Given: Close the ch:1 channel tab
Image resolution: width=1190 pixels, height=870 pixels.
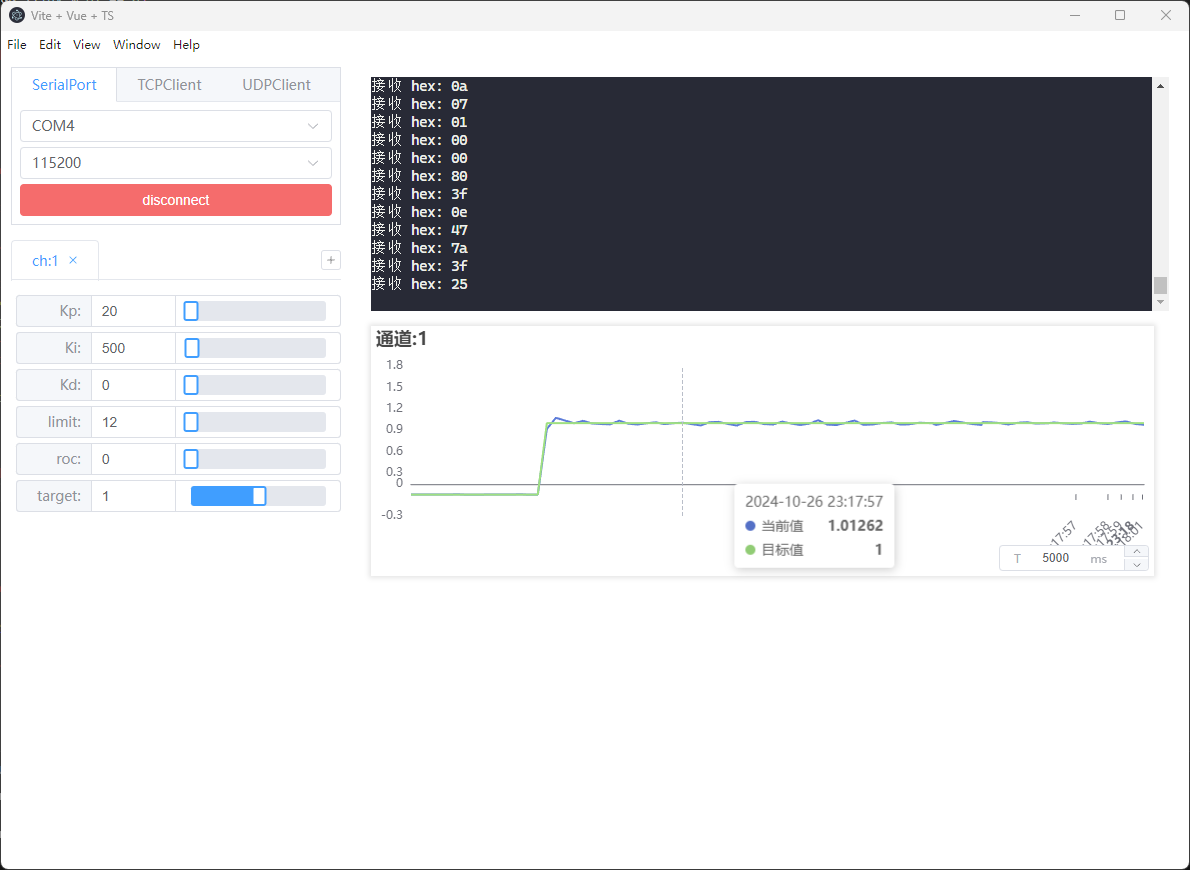Looking at the screenshot, I should [x=73, y=261].
